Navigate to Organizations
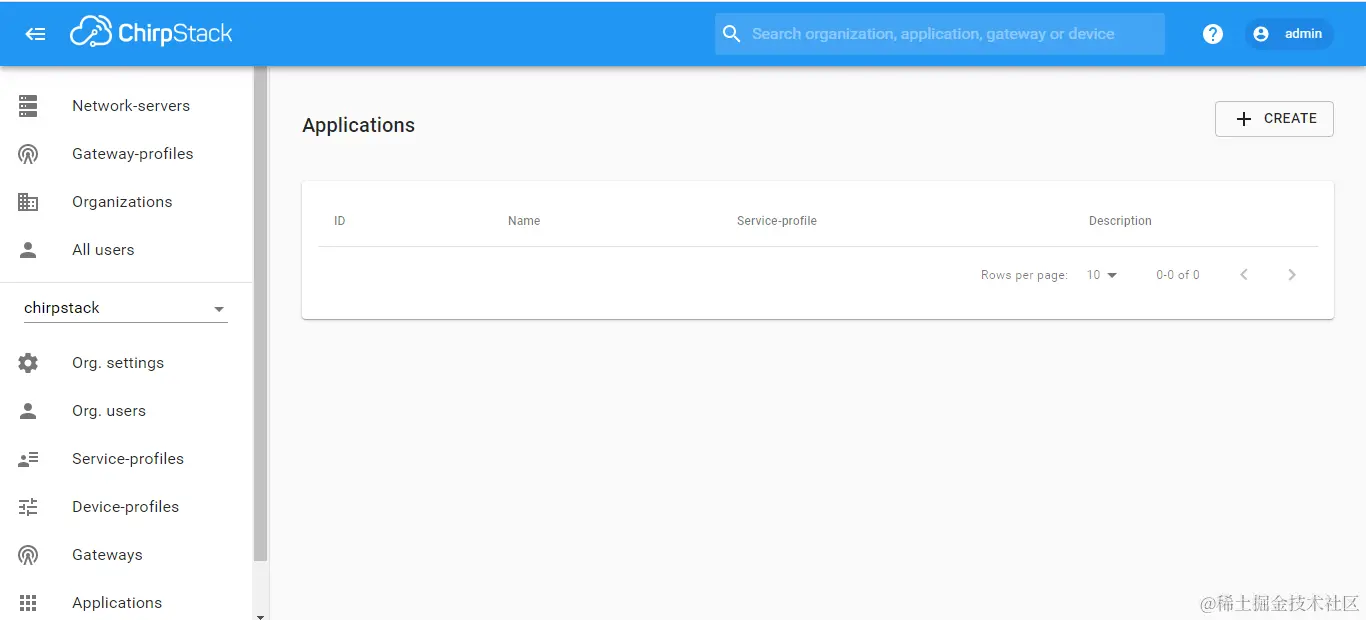 [126, 202]
